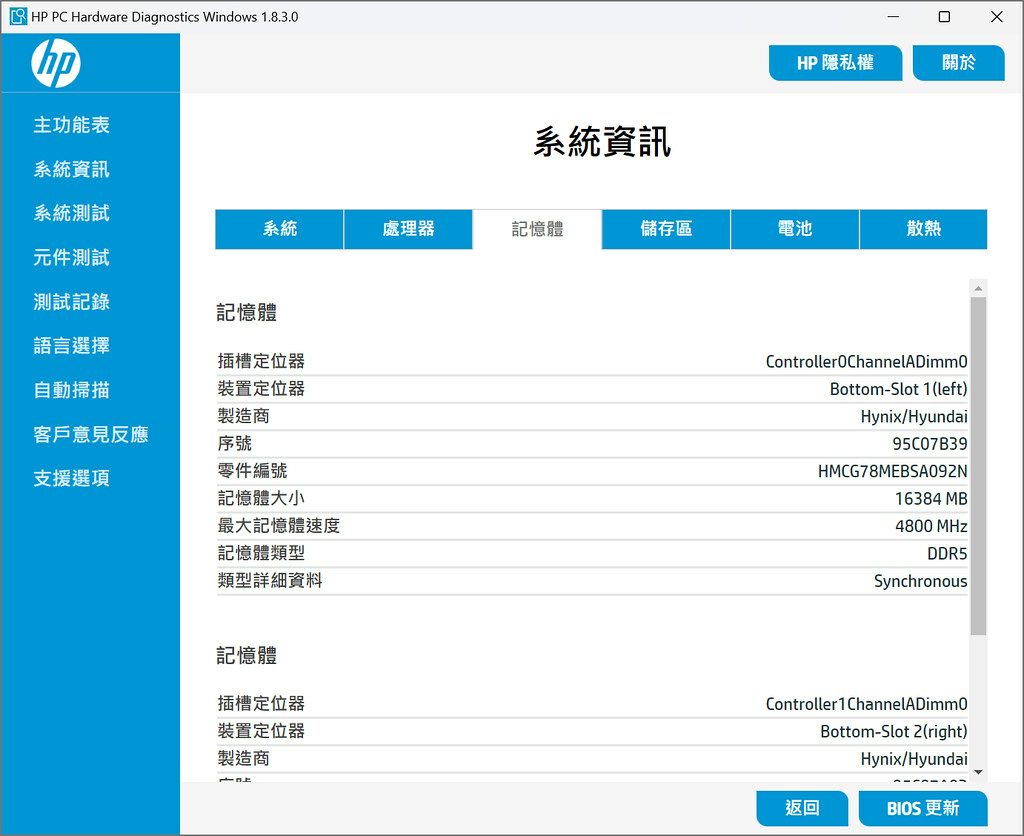
Task: Click the value Synchronous
Action: tap(921, 581)
